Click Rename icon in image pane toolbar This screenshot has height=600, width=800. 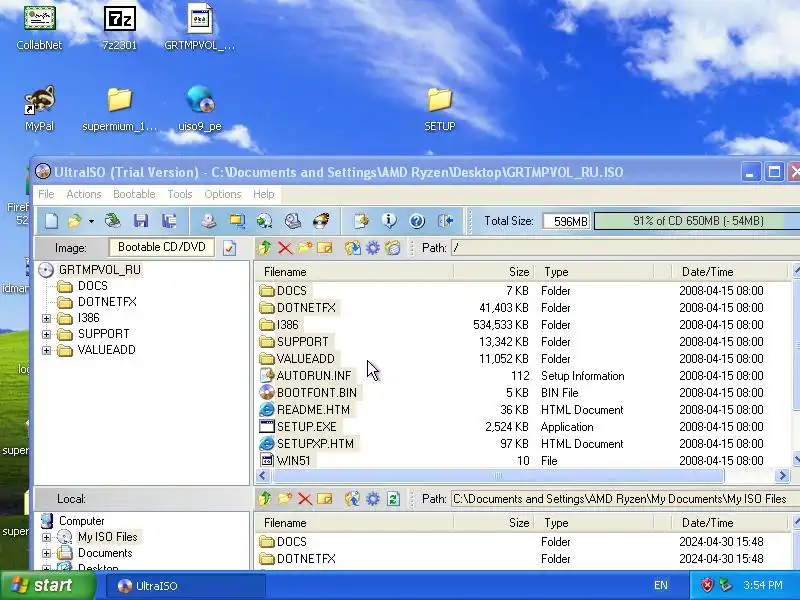pos(324,248)
